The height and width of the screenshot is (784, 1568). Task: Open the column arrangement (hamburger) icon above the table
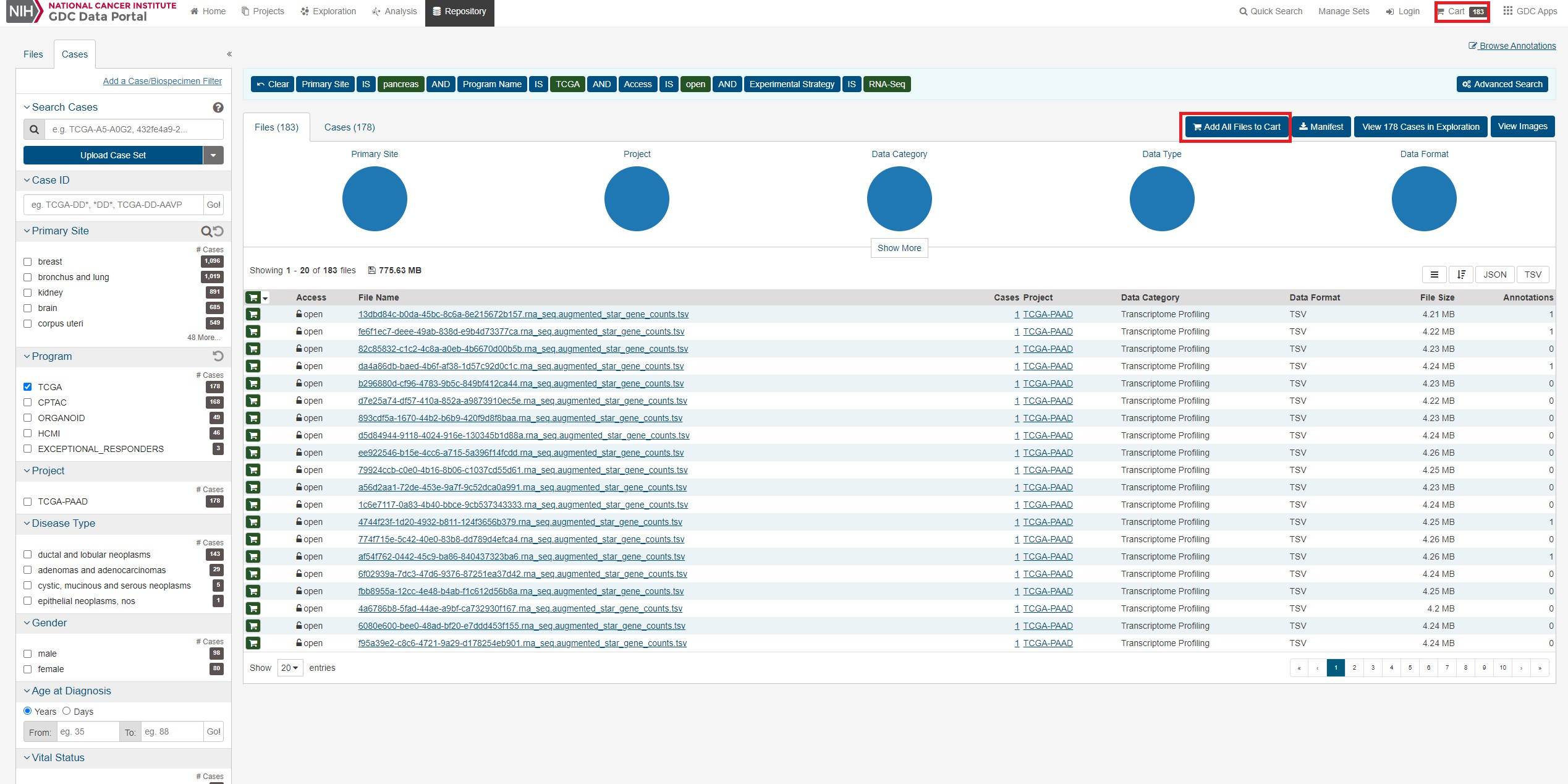click(x=1434, y=275)
